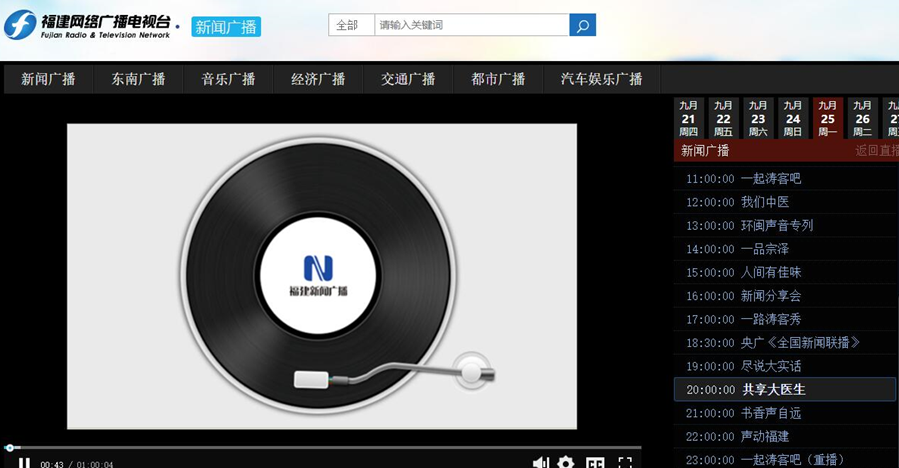This screenshot has height=468, width=899.
Task: Click the Fujian Radio & Television logo
Action: [x=92, y=25]
